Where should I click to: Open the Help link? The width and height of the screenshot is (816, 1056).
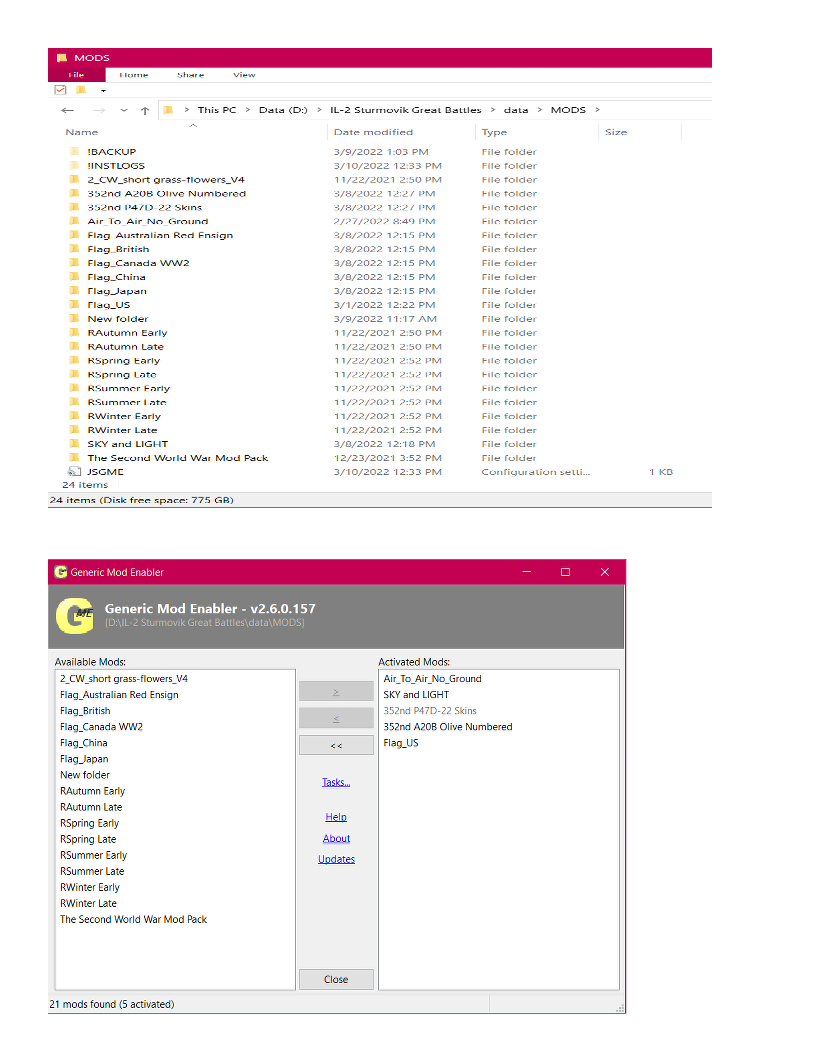(x=336, y=817)
